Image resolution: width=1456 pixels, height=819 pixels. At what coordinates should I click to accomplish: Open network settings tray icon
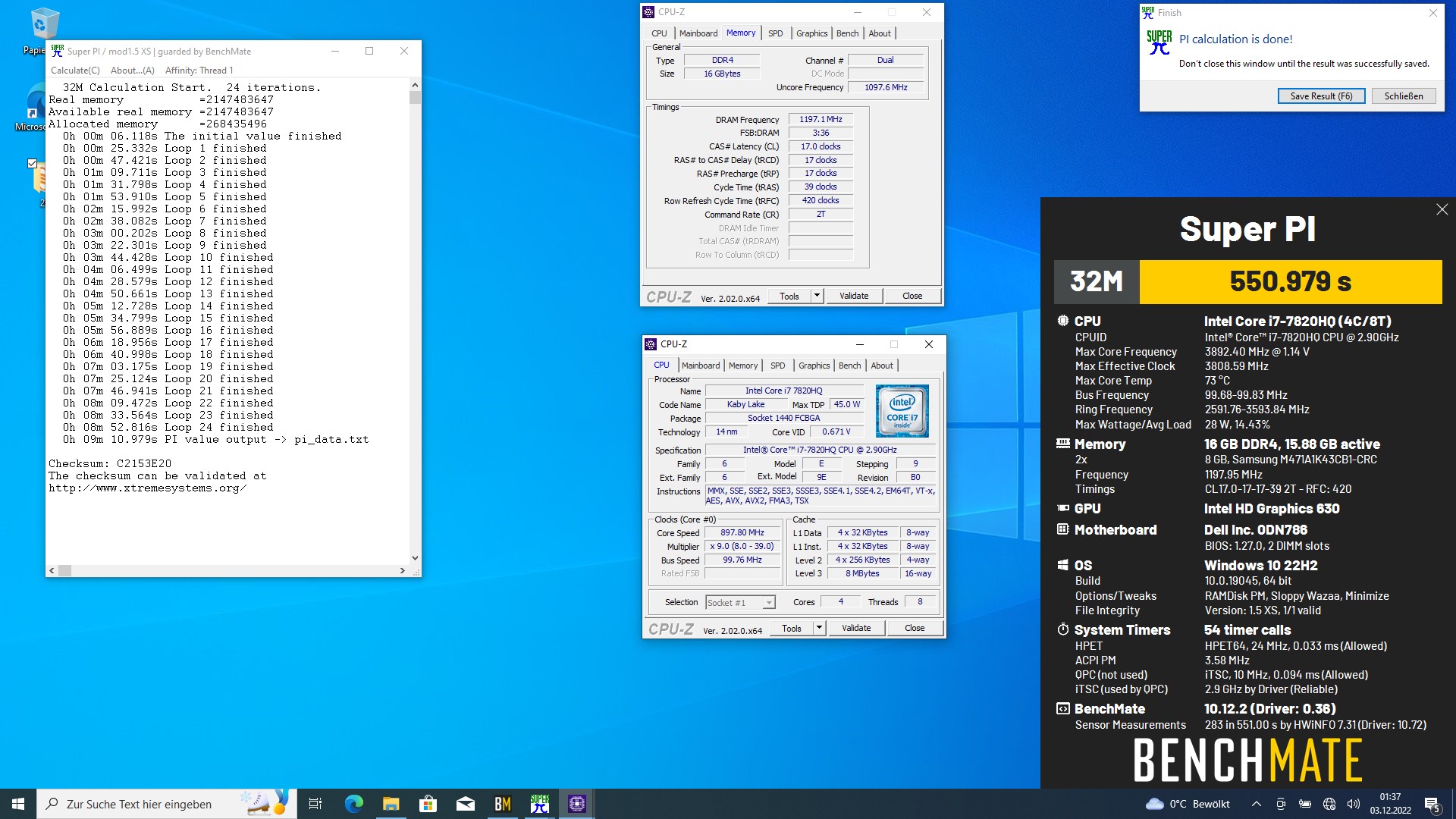tap(1329, 804)
